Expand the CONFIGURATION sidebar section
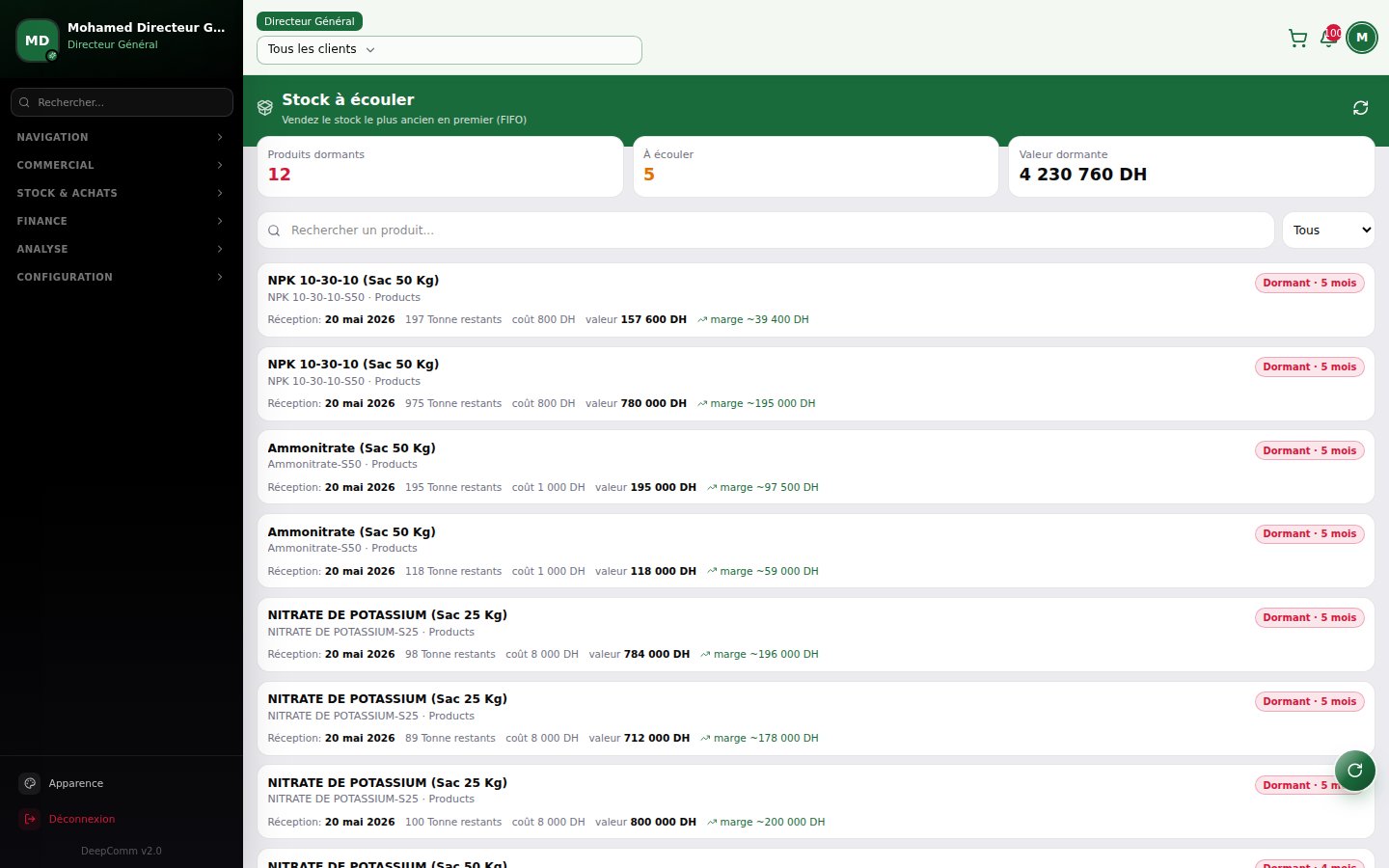The height and width of the screenshot is (868, 1389). click(x=122, y=277)
